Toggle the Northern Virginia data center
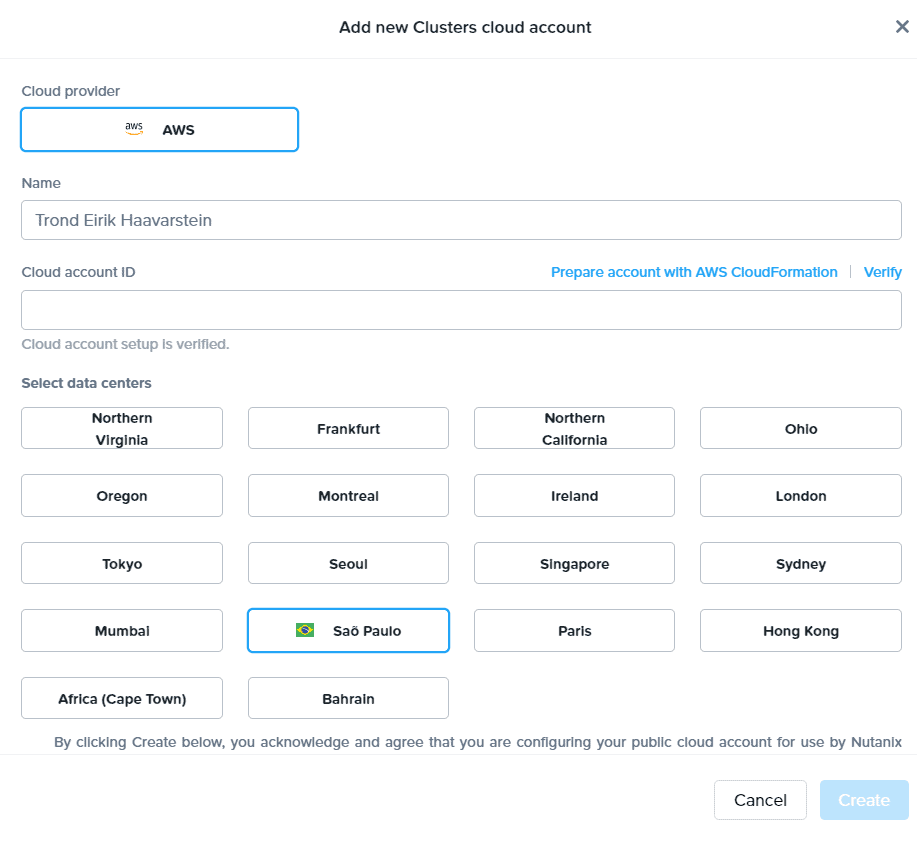The height and width of the screenshot is (845, 917). [x=122, y=428]
